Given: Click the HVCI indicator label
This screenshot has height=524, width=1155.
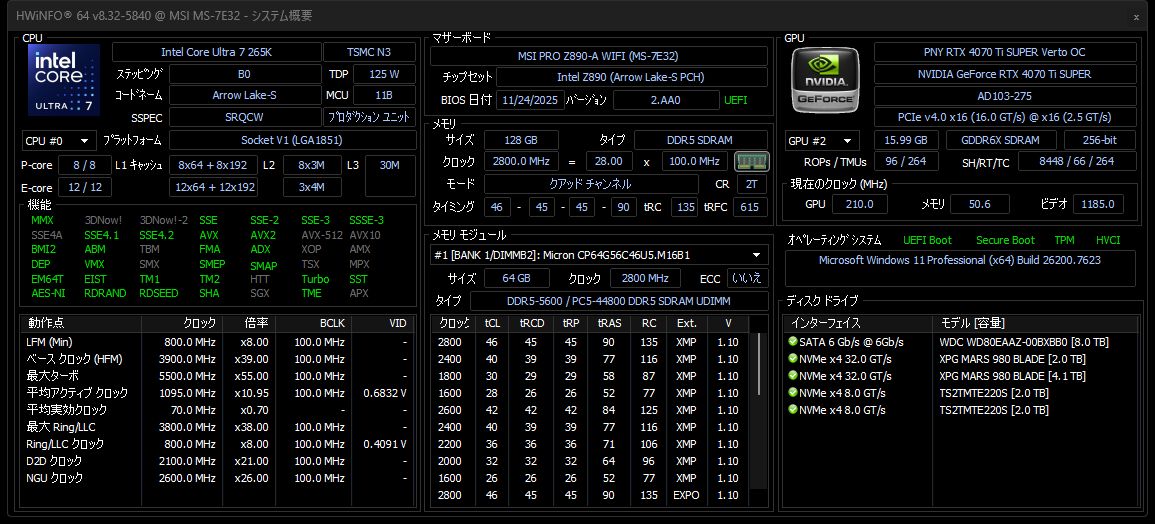Looking at the screenshot, I should [1107, 240].
